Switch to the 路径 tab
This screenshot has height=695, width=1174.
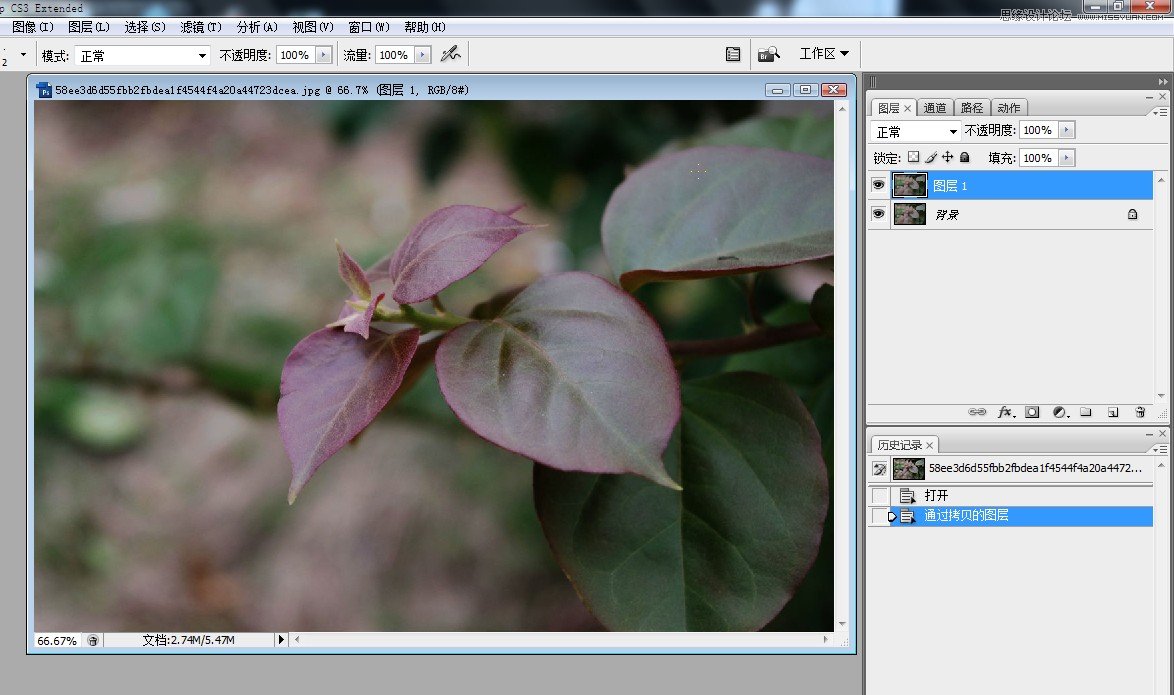(972, 108)
